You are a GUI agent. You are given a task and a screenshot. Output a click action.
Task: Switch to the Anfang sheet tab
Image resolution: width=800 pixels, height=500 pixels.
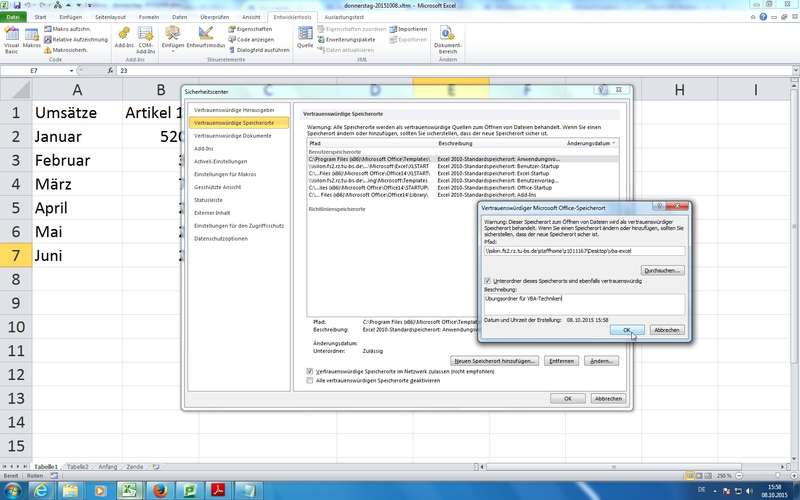pyautogui.click(x=108, y=467)
